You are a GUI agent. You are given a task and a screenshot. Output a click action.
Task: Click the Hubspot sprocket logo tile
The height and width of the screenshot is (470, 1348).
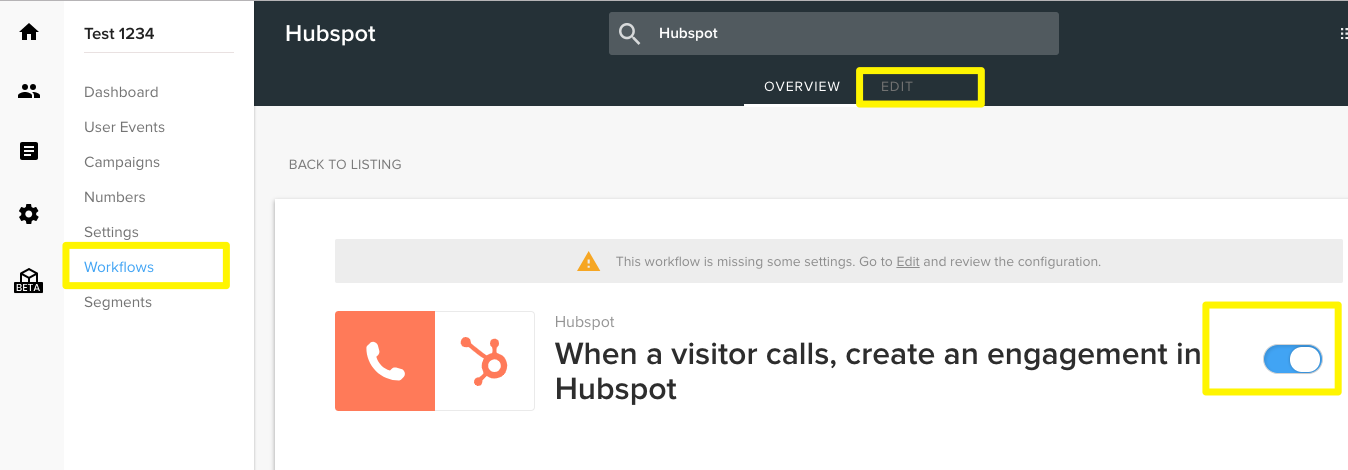485,361
